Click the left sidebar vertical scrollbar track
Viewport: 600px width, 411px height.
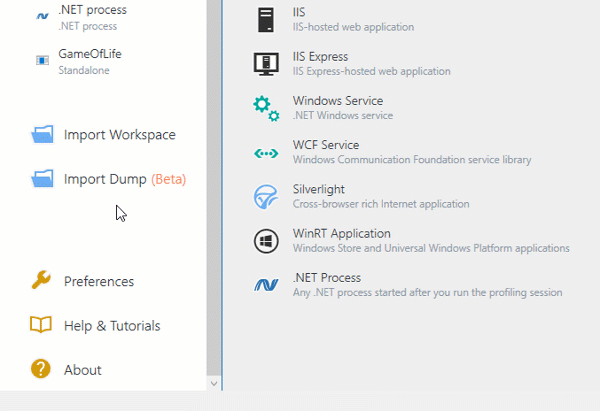point(213,200)
